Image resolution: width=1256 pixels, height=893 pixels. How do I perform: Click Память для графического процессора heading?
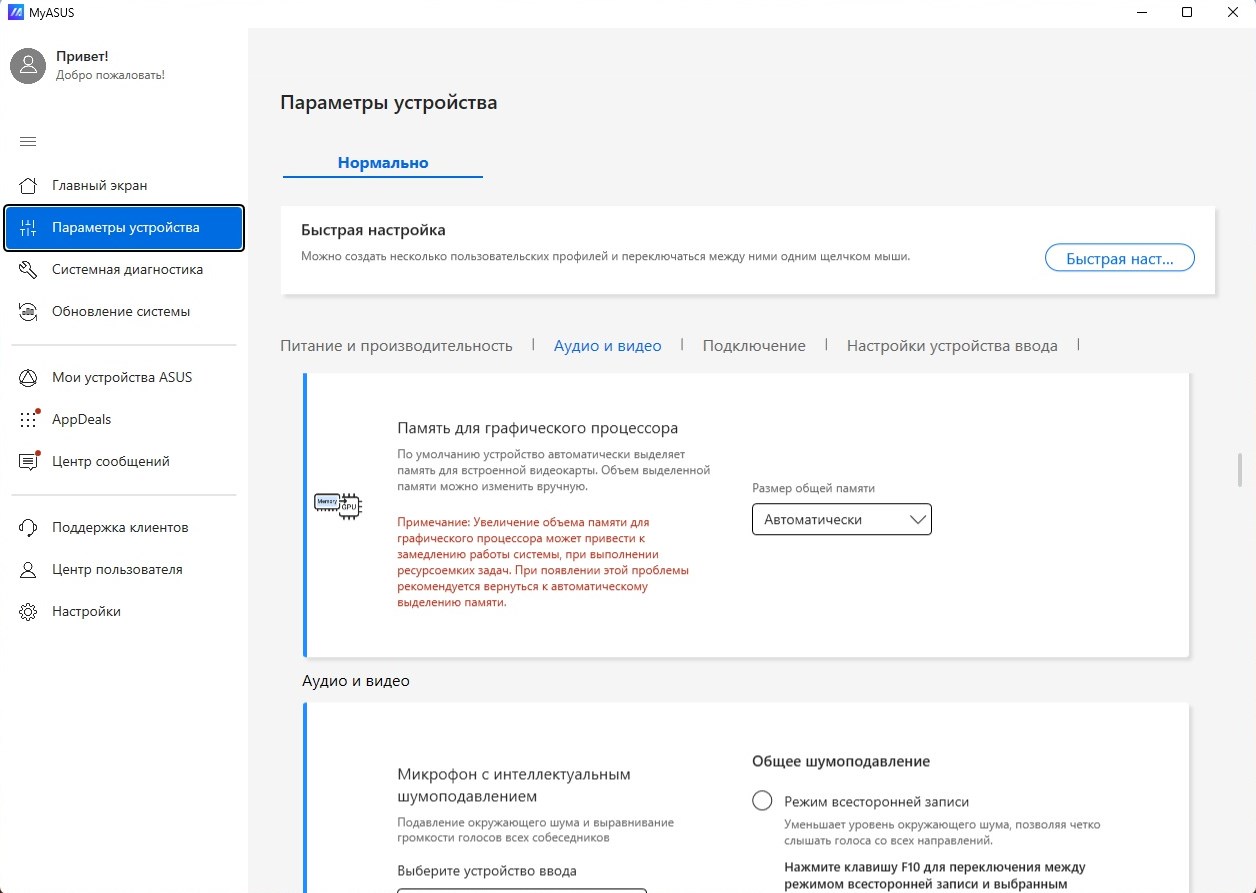click(538, 428)
